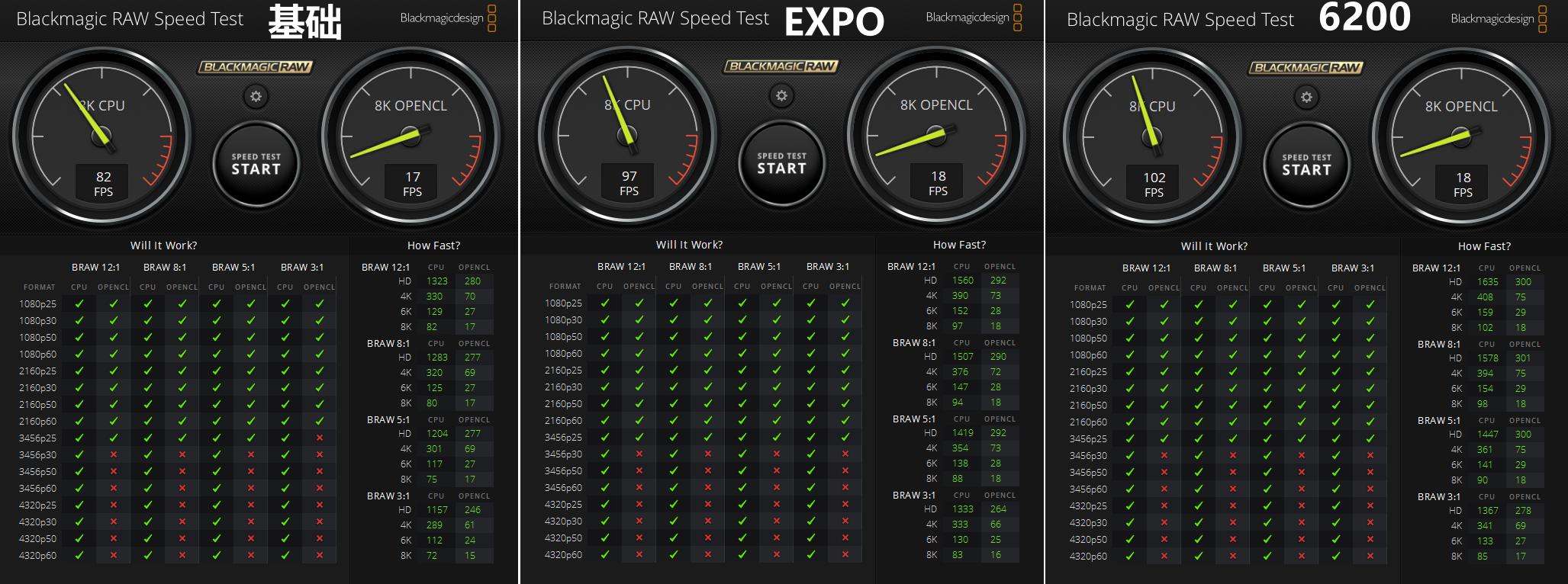Start the speed test in the 6200 window
This screenshot has height=584, width=1568.
point(1306,165)
